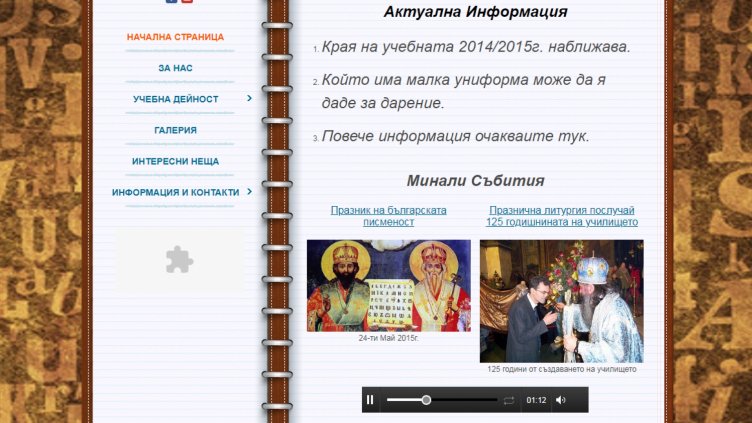The height and width of the screenshot is (423, 752).
Task: Click the missing plugin puzzle icon
Action: tap(179, 259)
